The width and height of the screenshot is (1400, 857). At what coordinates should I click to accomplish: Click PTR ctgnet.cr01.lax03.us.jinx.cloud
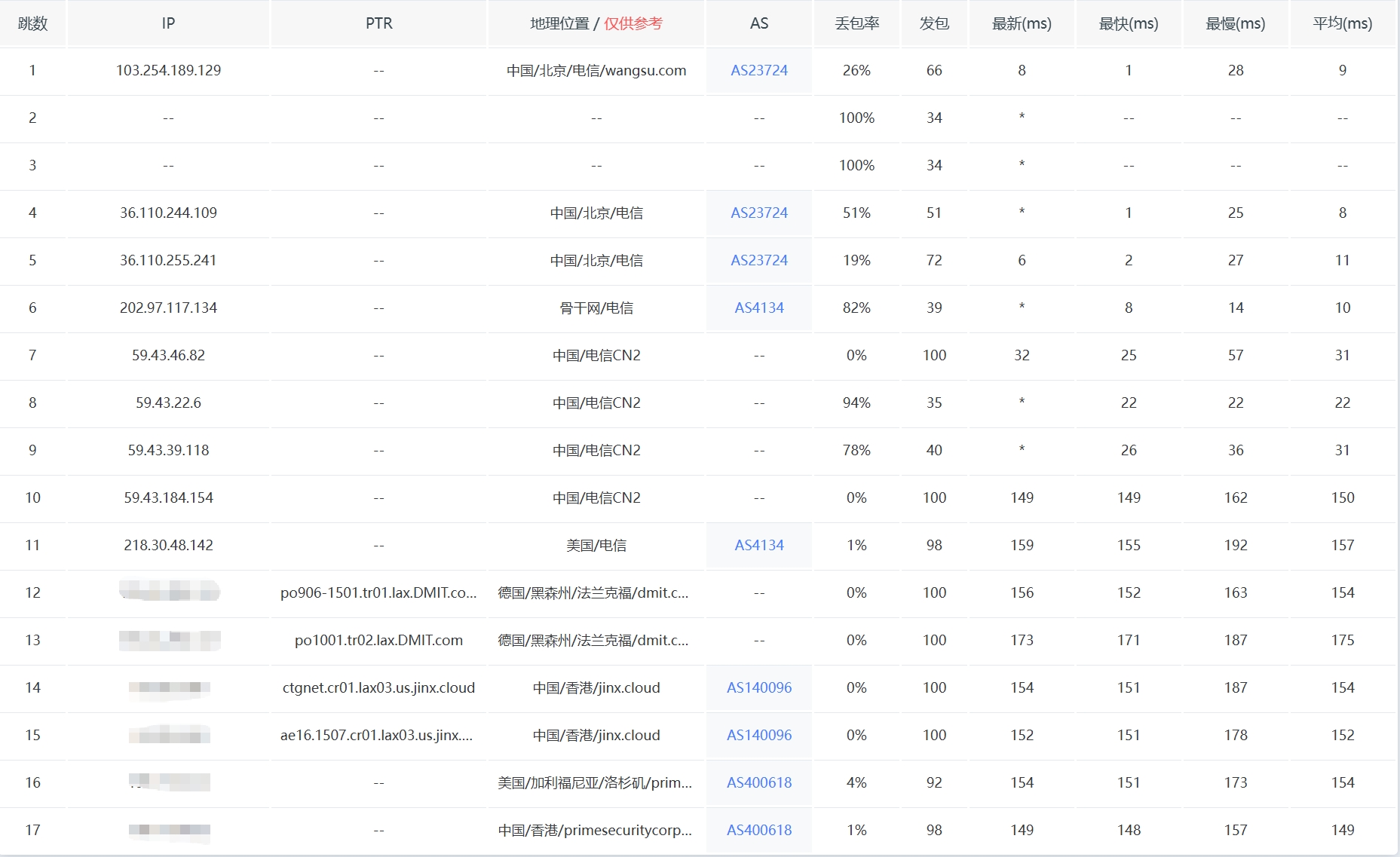pos(378,687)
